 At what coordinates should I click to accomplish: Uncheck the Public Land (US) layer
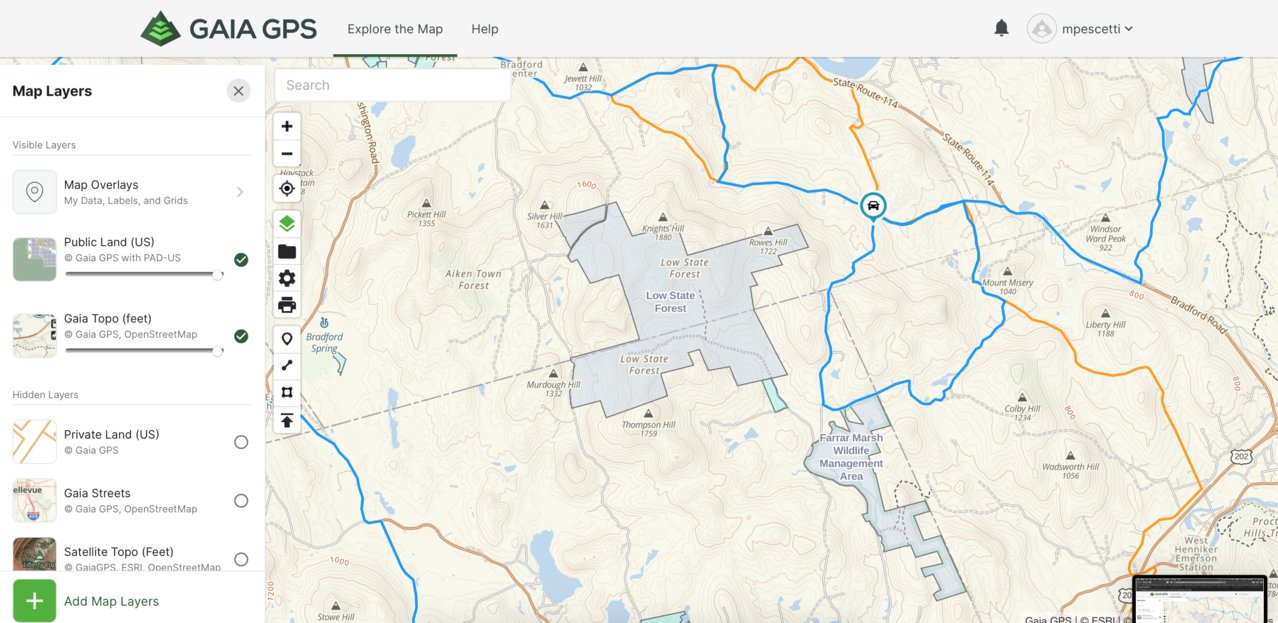coord(241,260)
